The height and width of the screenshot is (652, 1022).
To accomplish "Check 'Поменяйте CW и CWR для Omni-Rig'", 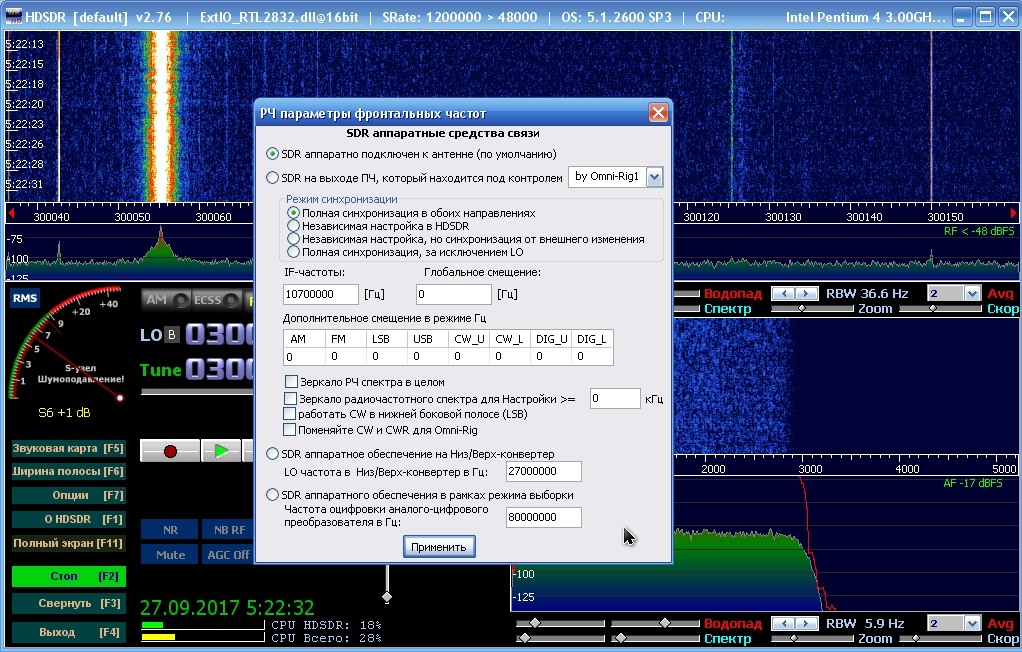I will pos(289,430).
